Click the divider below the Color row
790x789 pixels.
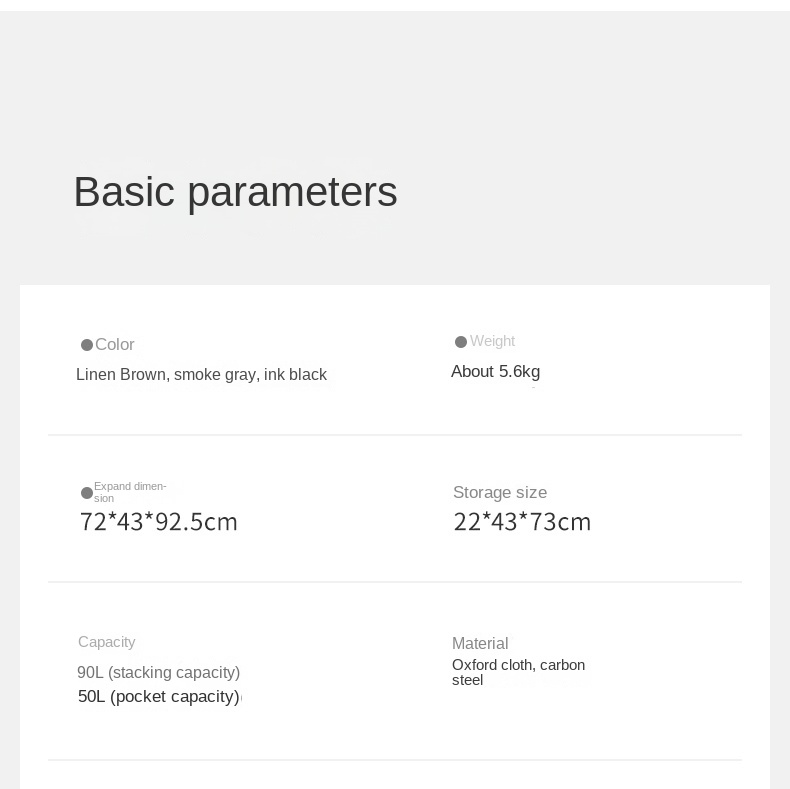tap(395, 435)
